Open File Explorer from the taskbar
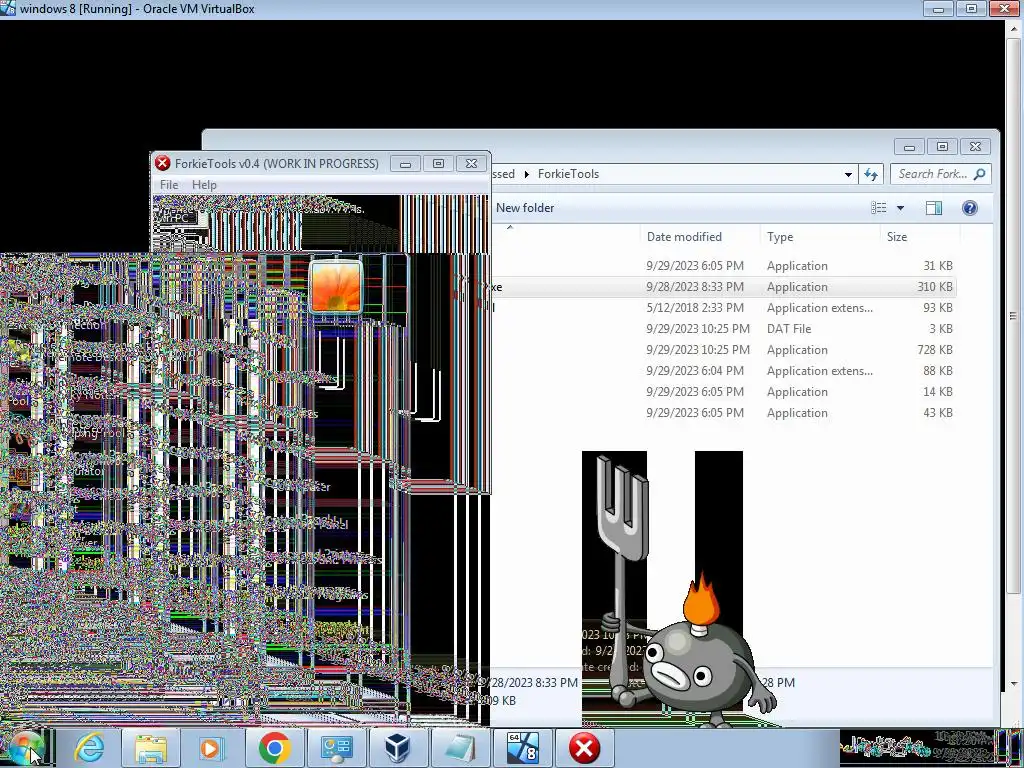Viewport: 1024px width, 768px height. pos(151,748)
